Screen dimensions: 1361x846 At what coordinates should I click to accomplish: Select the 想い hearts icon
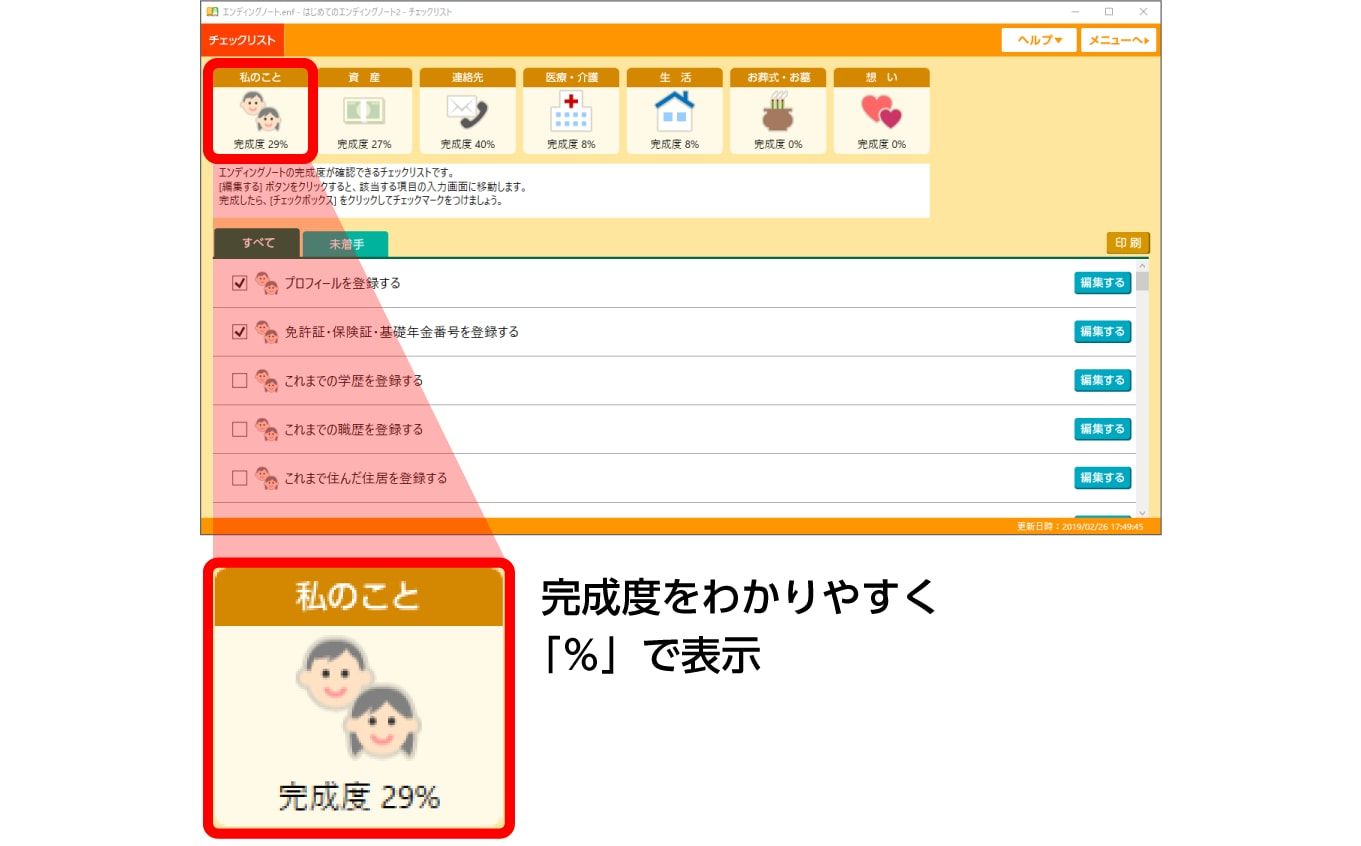[881, 113]
